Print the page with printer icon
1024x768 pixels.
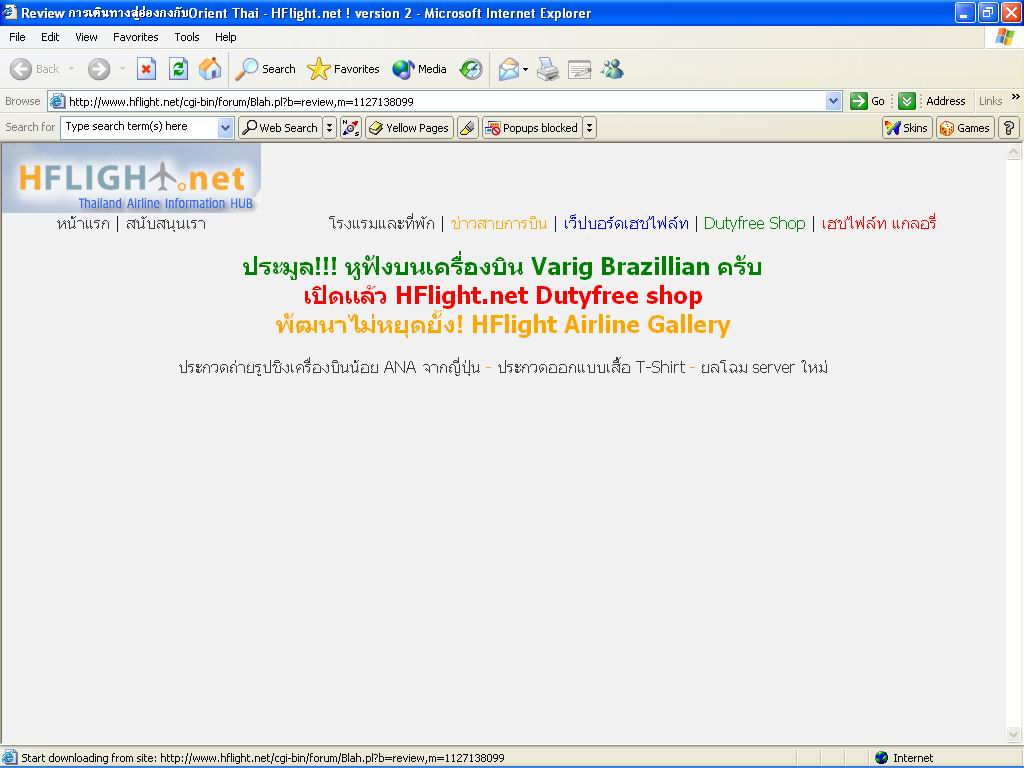(548, 69)
